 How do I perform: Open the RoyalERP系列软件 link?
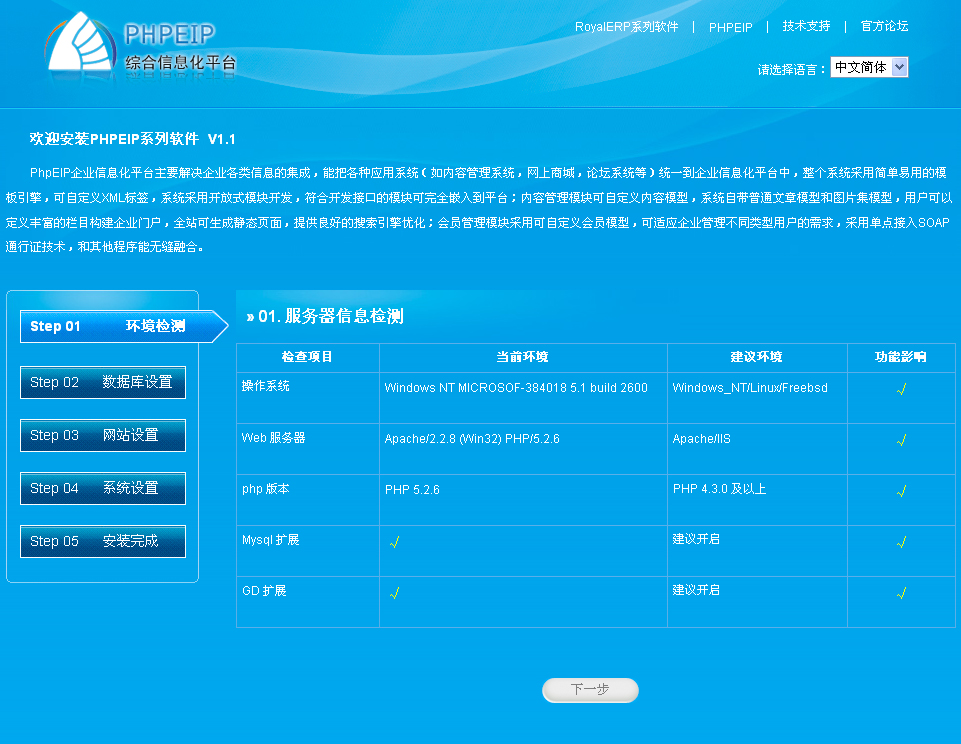click(x=626, y=26)
